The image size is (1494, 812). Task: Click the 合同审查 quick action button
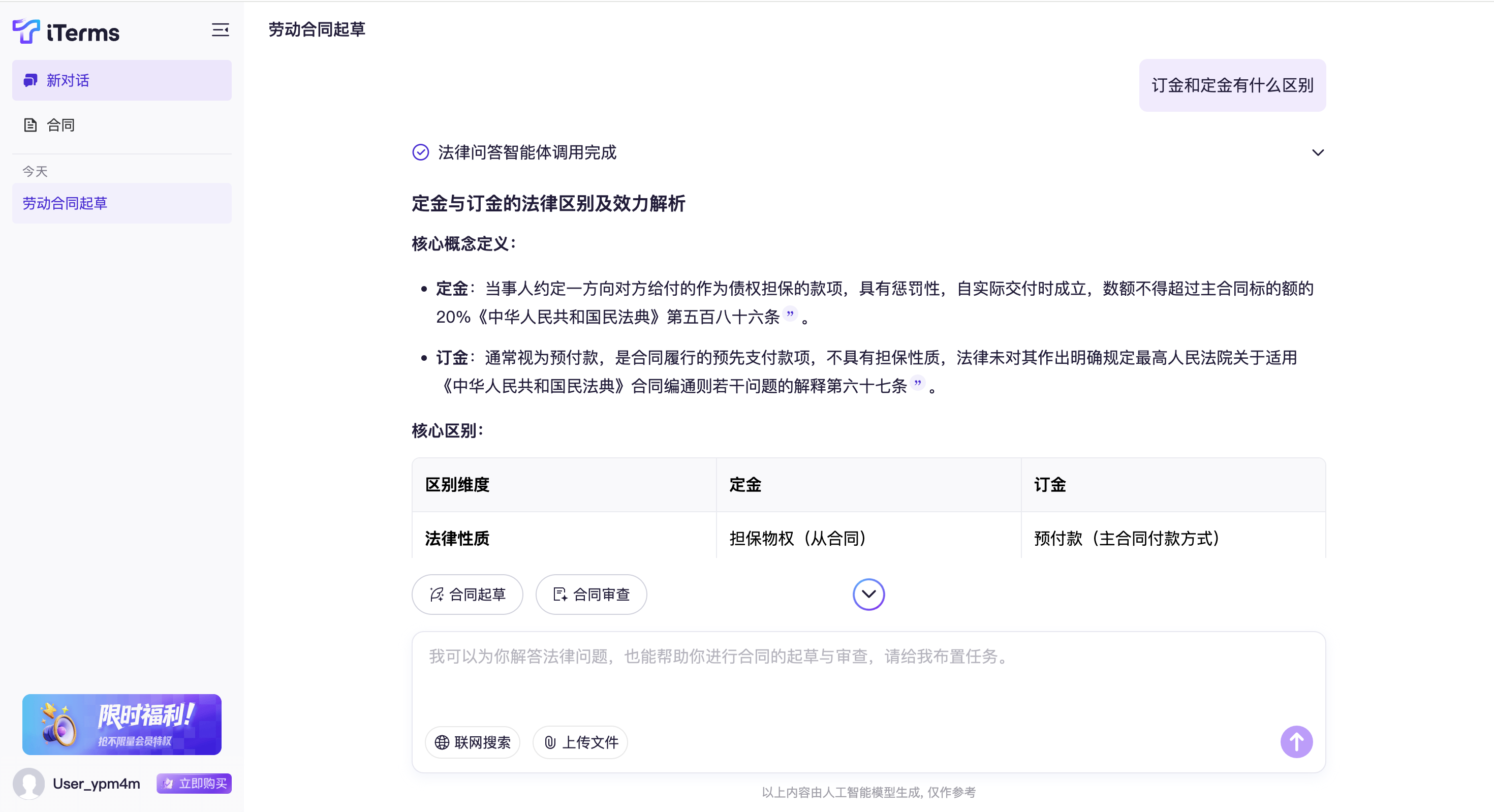point(591,595)
